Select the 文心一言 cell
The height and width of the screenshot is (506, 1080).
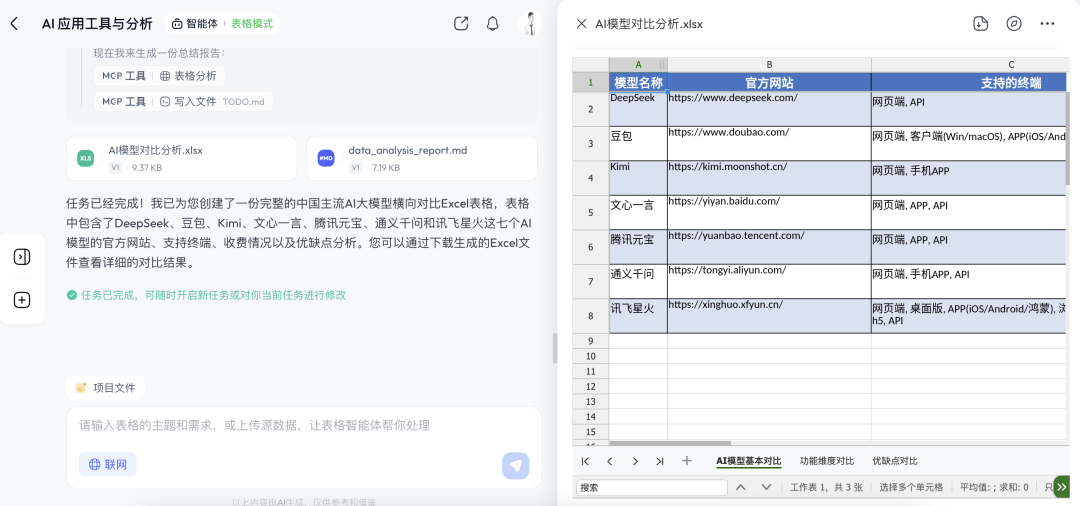pos(638,213)
